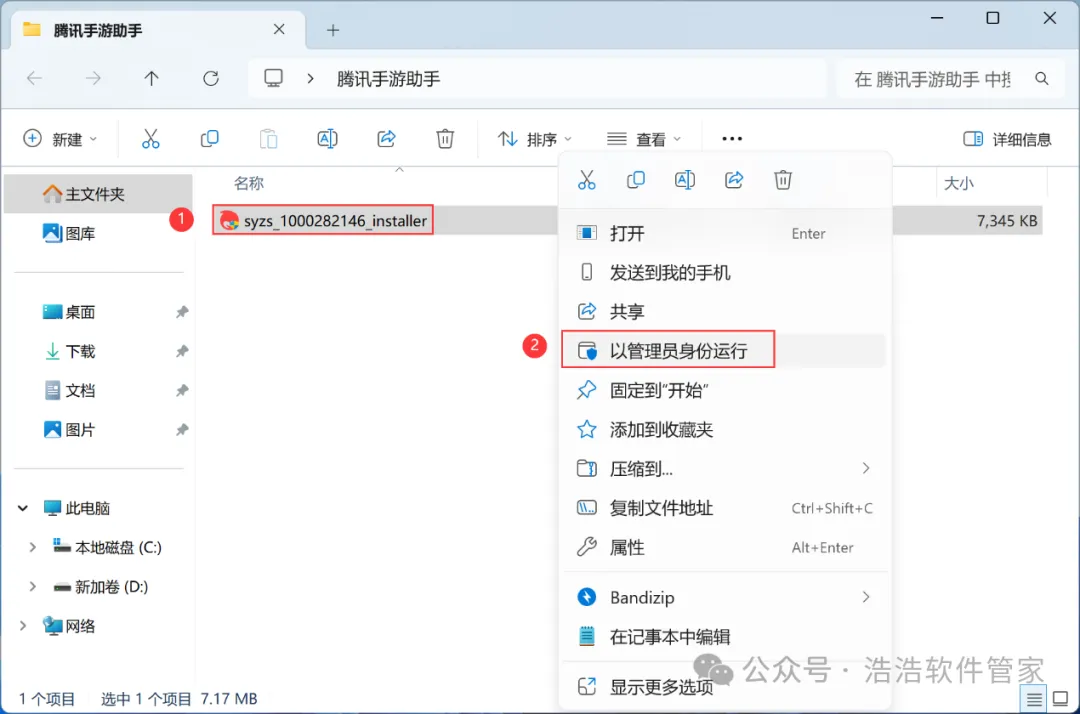Expand the 压缩到... submenu
Viewport: 1080px width, 714px height.
(x=866, y=469)
